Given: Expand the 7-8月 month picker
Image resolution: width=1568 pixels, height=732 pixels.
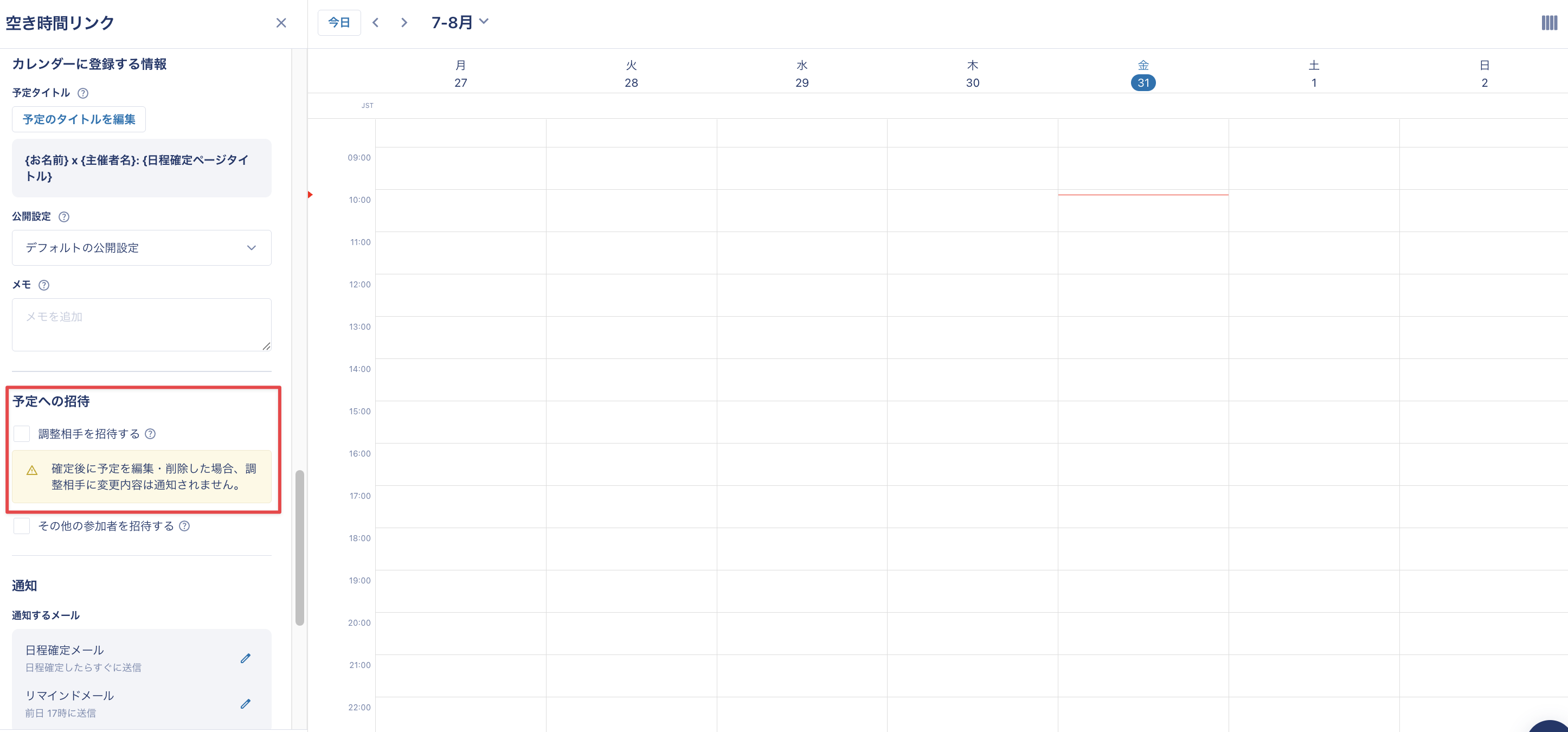Looking at the screenshot, I should [460, 23].
